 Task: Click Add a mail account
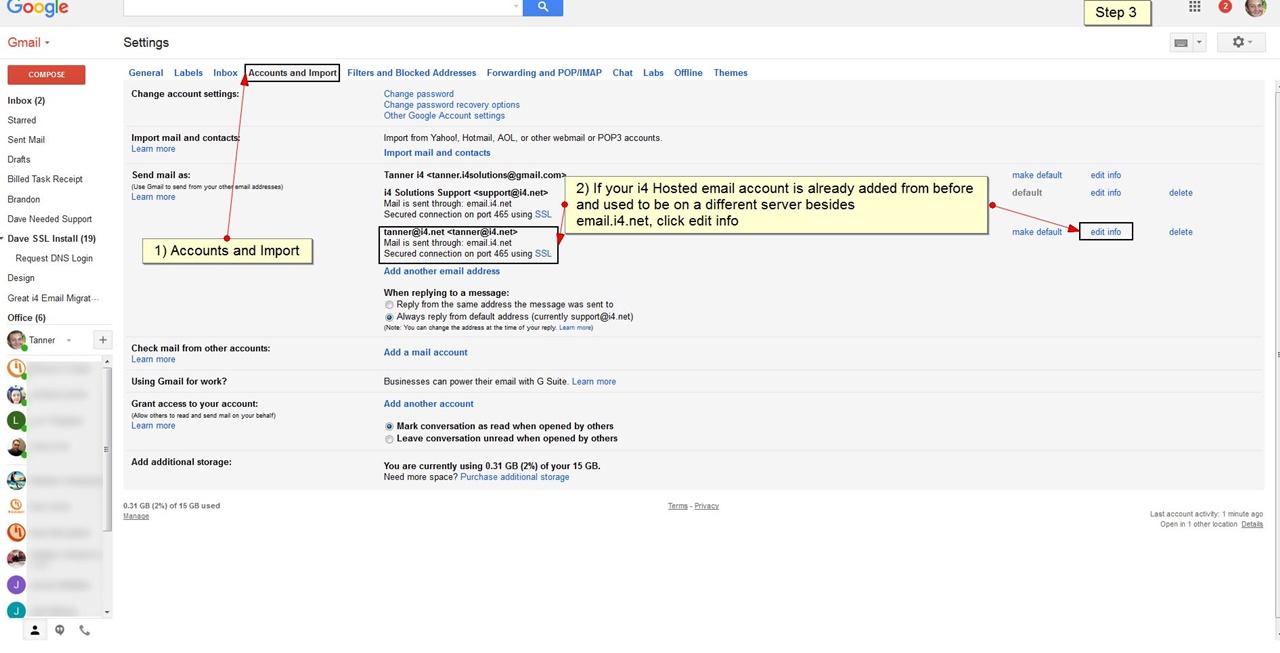click(x=425, y=352)
